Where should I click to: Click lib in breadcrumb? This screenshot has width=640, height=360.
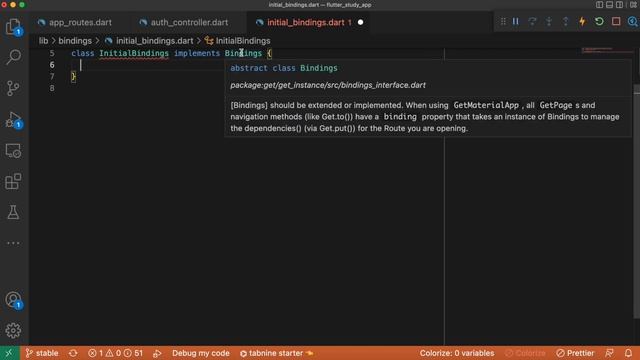point(43,41)
